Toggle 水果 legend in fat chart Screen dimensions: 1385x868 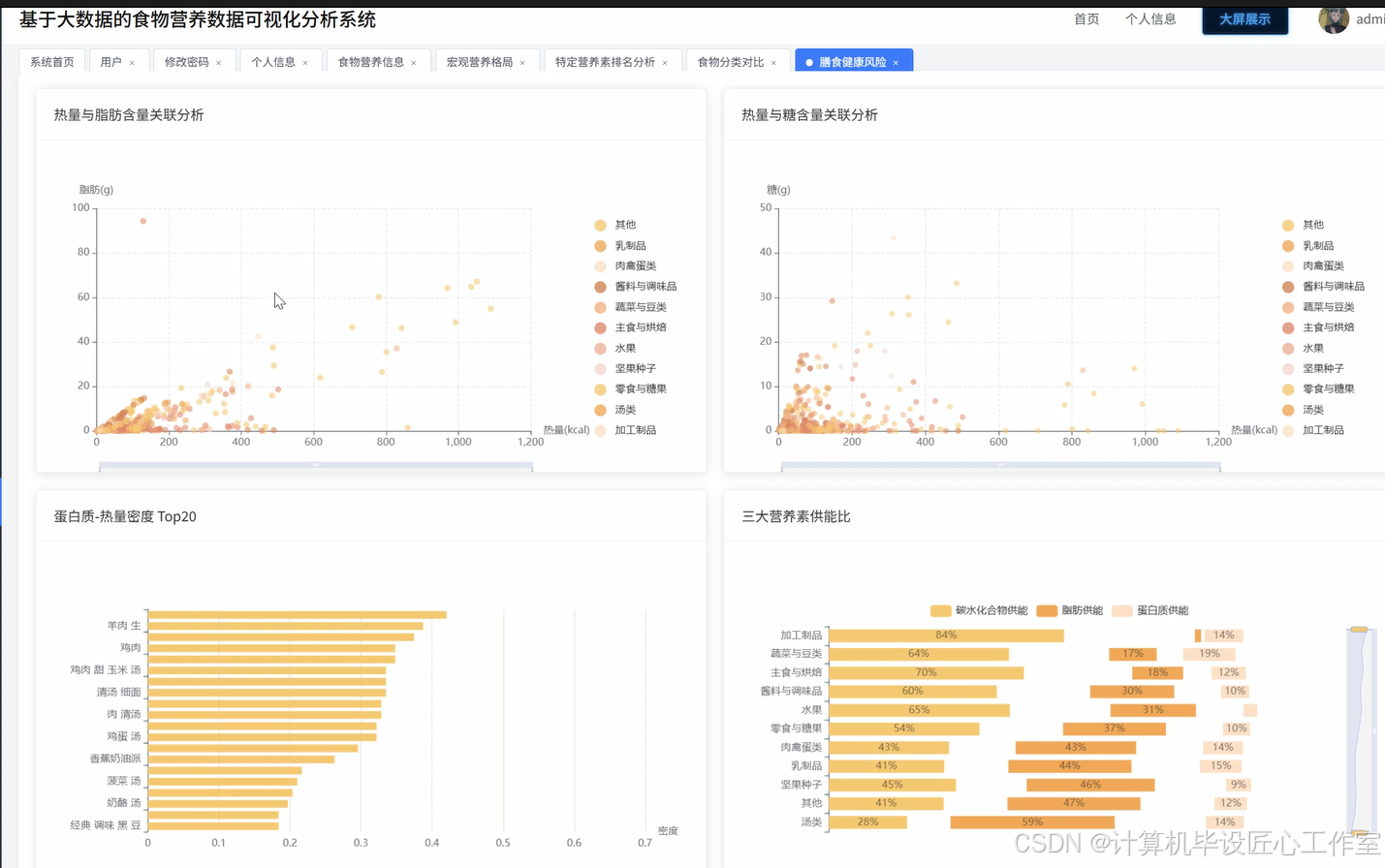click(615, 349)
